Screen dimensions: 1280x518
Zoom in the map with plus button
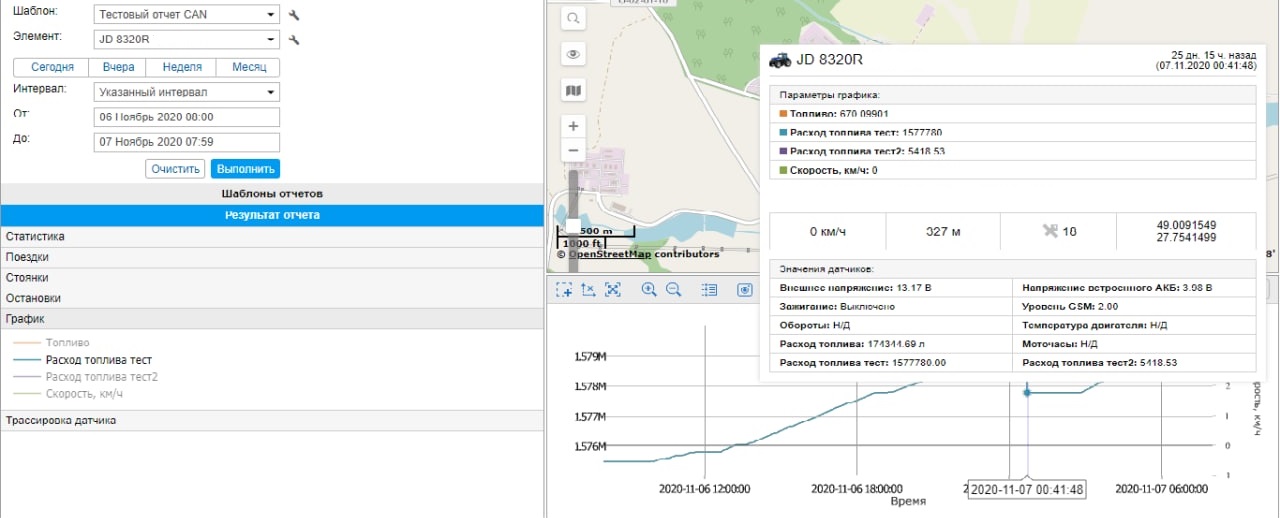point(573,127)
